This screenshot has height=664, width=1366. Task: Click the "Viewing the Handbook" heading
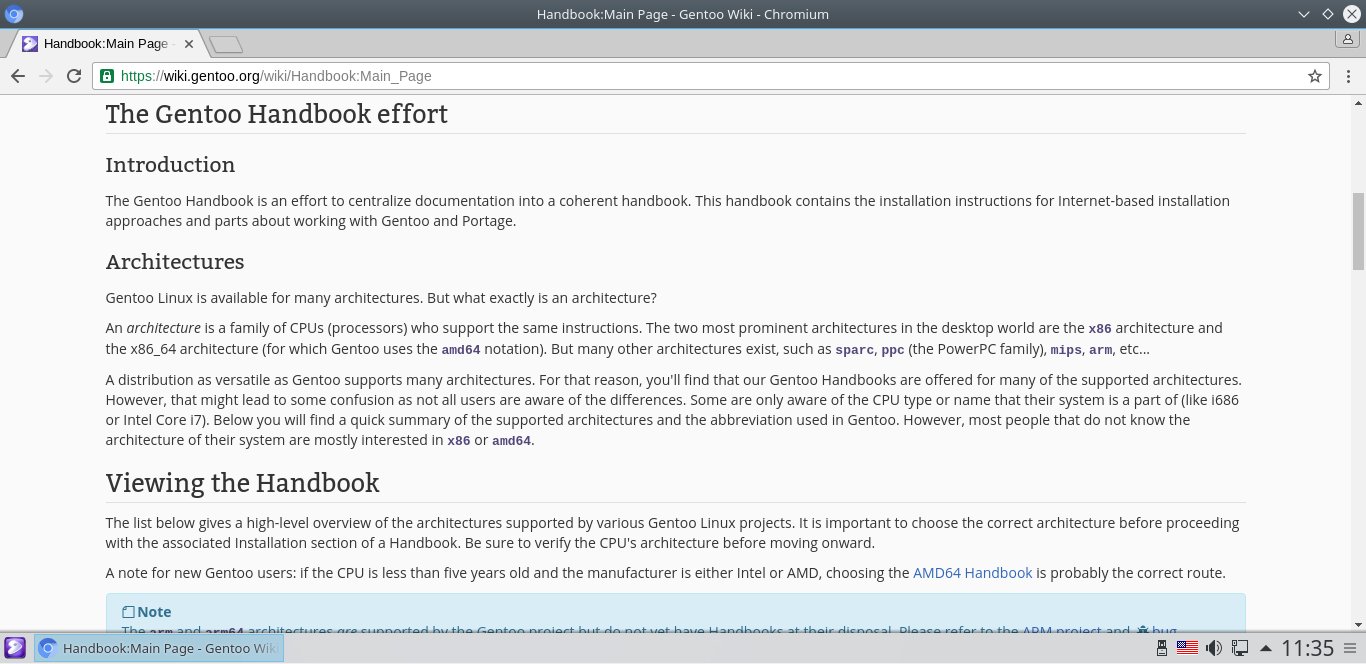243,483
